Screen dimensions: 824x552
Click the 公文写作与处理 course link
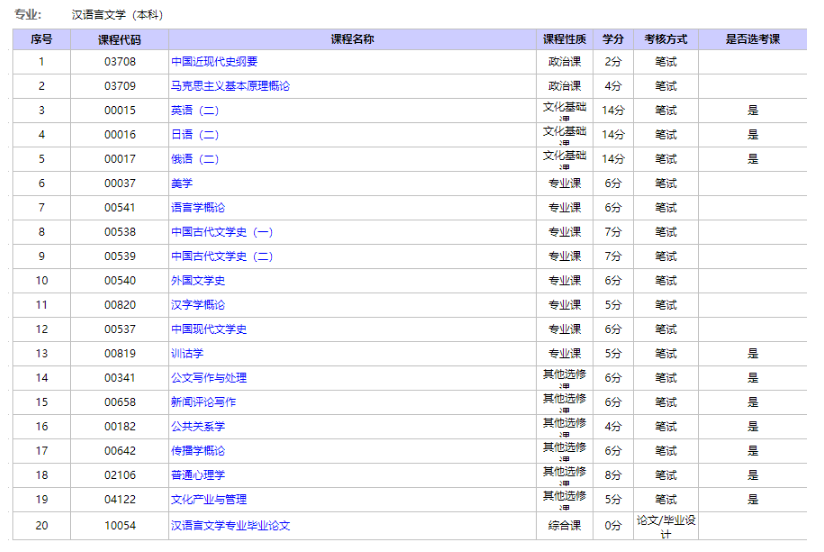pyautogui.click(x=209, y=377)
